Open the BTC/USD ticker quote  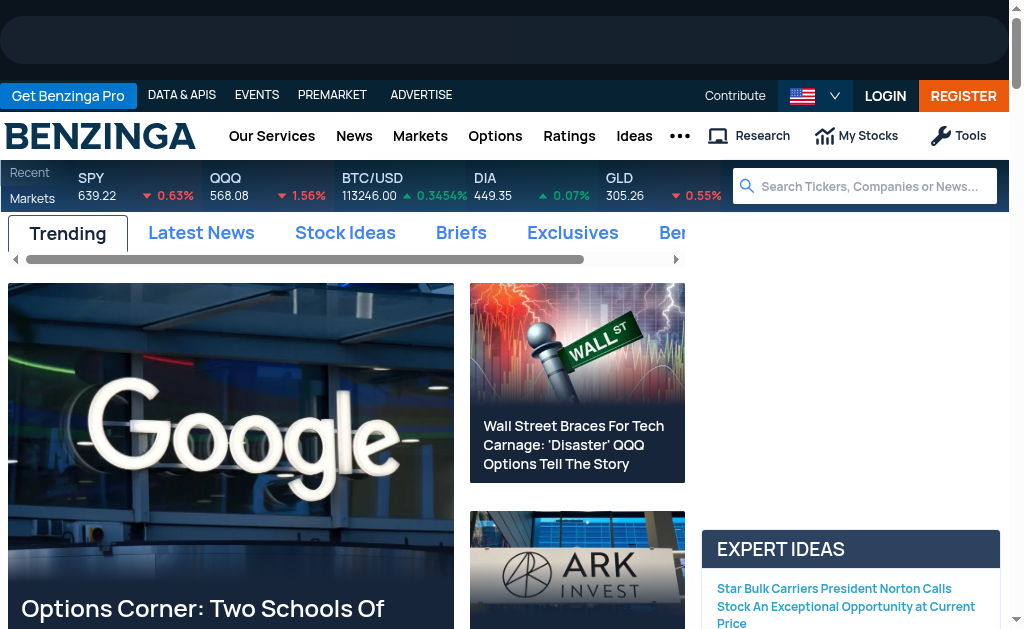click(x=403, y=187)
